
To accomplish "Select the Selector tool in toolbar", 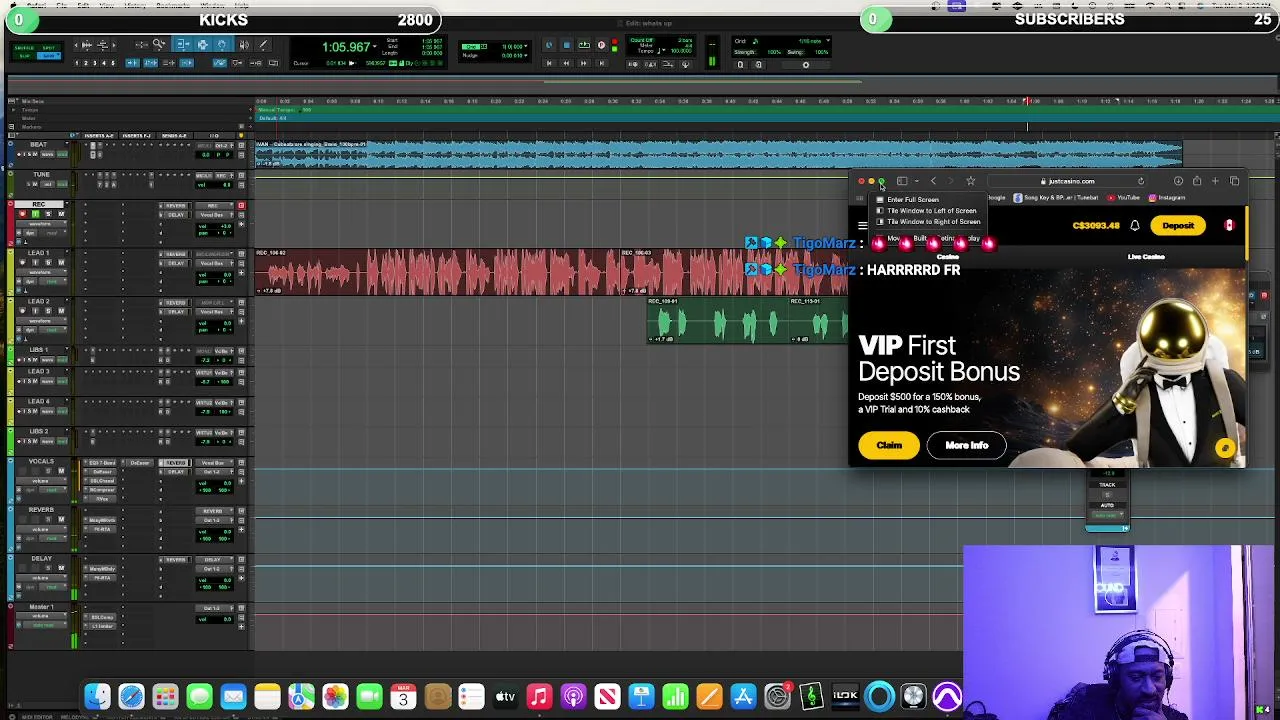I will click(202, 44).
